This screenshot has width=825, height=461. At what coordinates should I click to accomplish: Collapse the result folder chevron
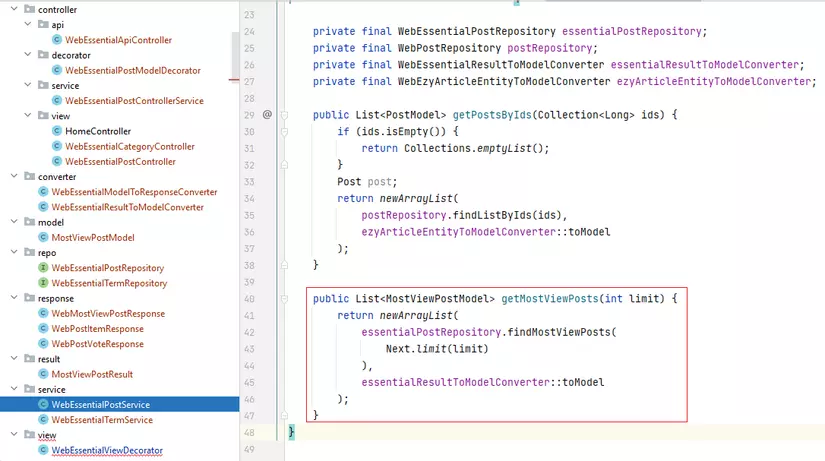[x=14, y=359]
